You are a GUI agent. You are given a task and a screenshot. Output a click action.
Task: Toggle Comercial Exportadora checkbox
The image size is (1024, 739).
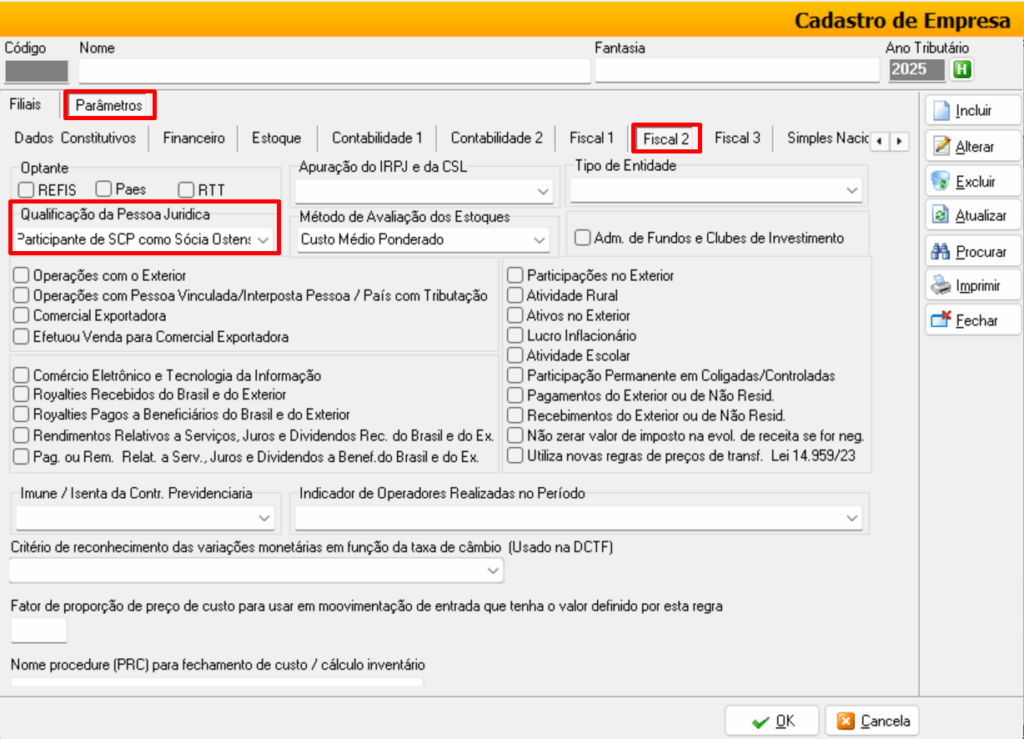click(x=21, y=316)
